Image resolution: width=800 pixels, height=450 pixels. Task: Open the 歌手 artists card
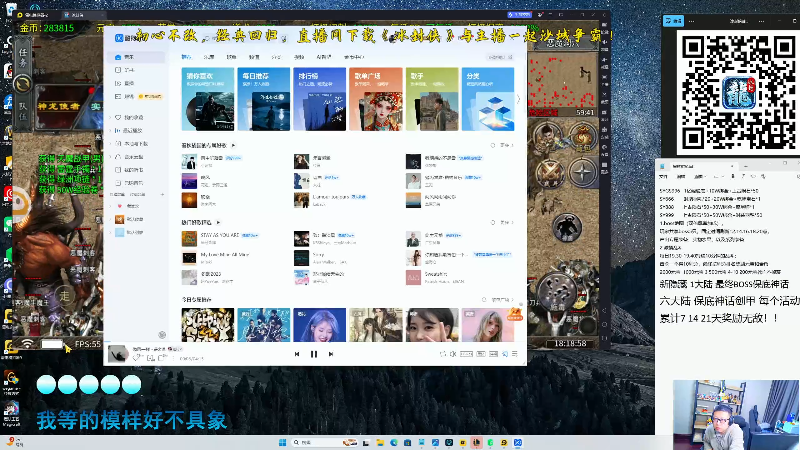(432, 99)
